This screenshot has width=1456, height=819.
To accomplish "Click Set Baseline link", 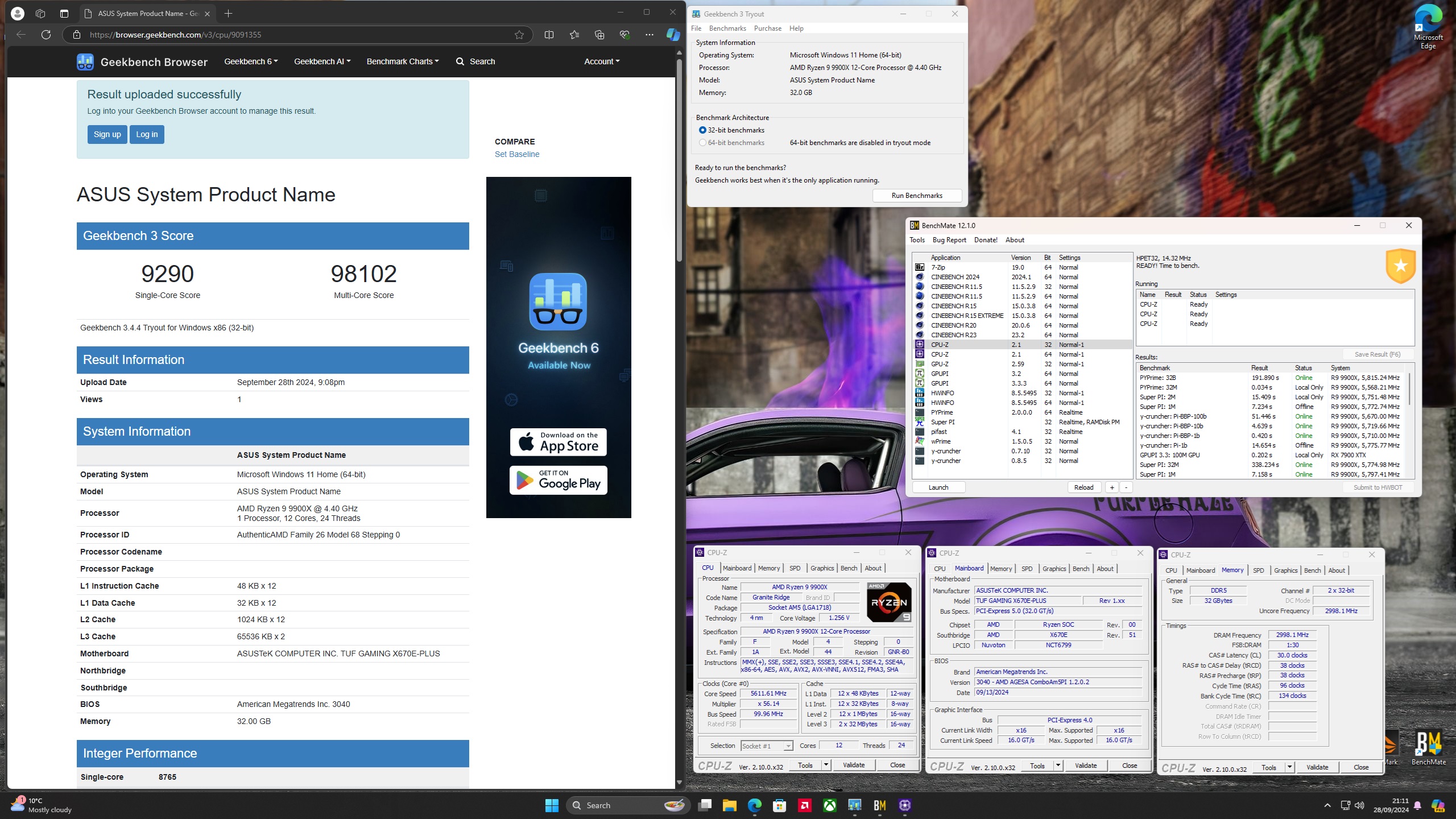I will click(516, 154).
